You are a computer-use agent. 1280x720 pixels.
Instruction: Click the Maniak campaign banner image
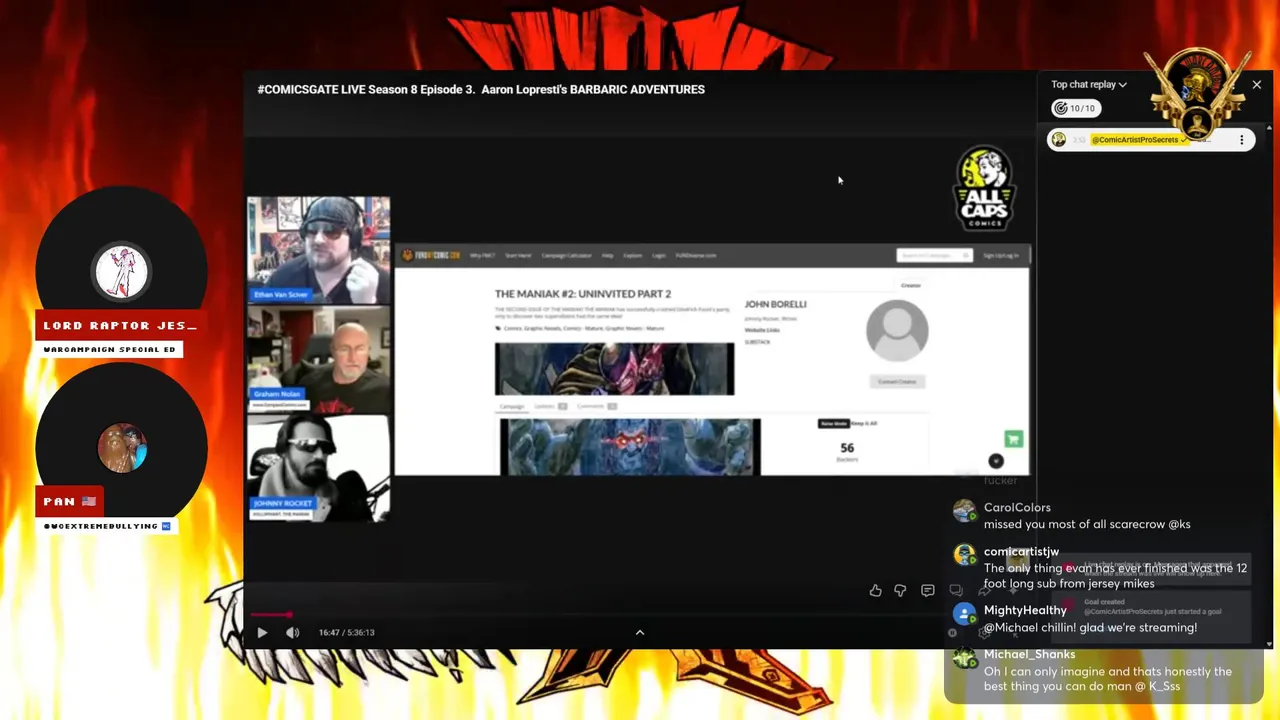click(614, 369)
